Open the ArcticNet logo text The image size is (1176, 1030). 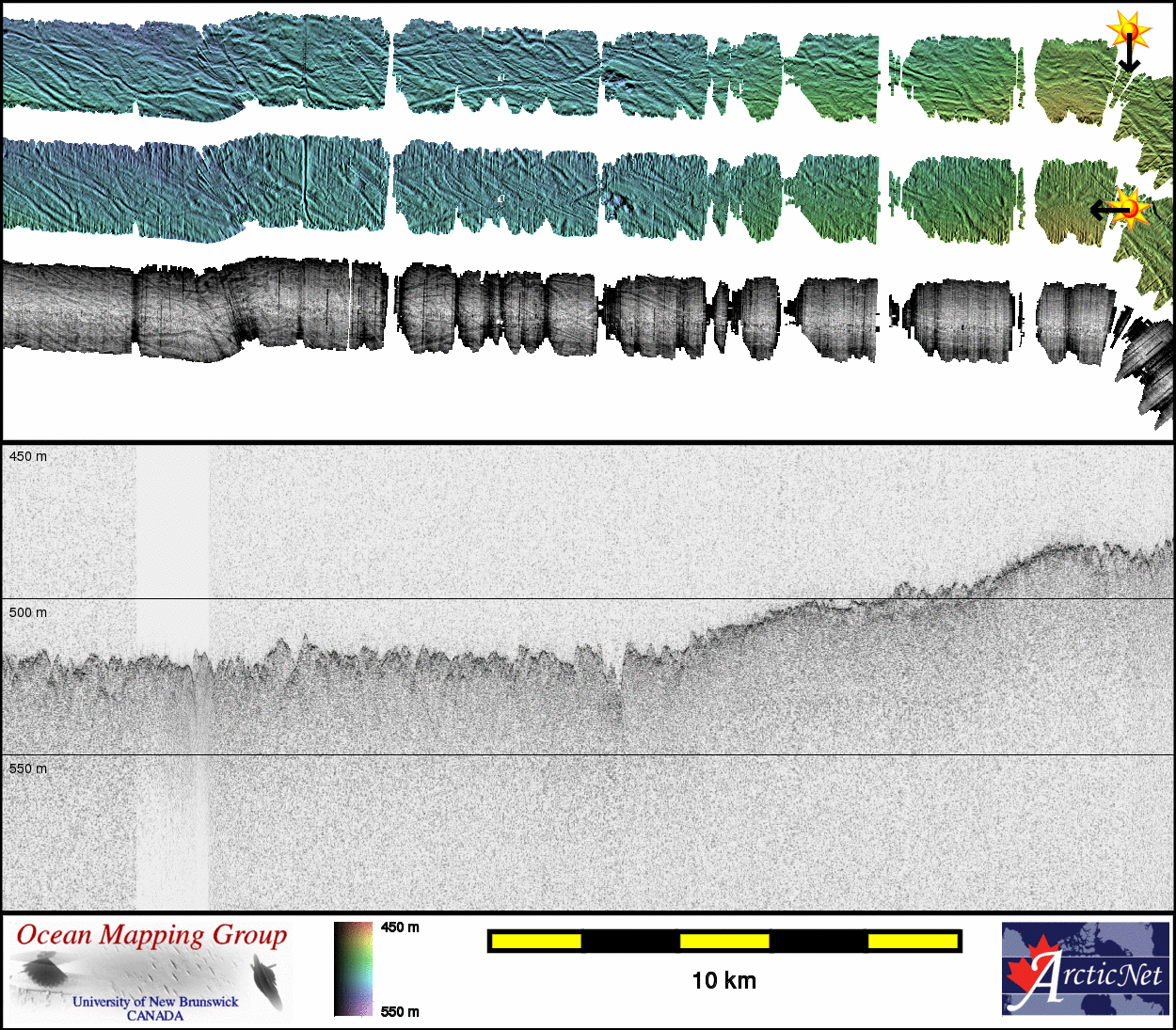point(1101,976)
